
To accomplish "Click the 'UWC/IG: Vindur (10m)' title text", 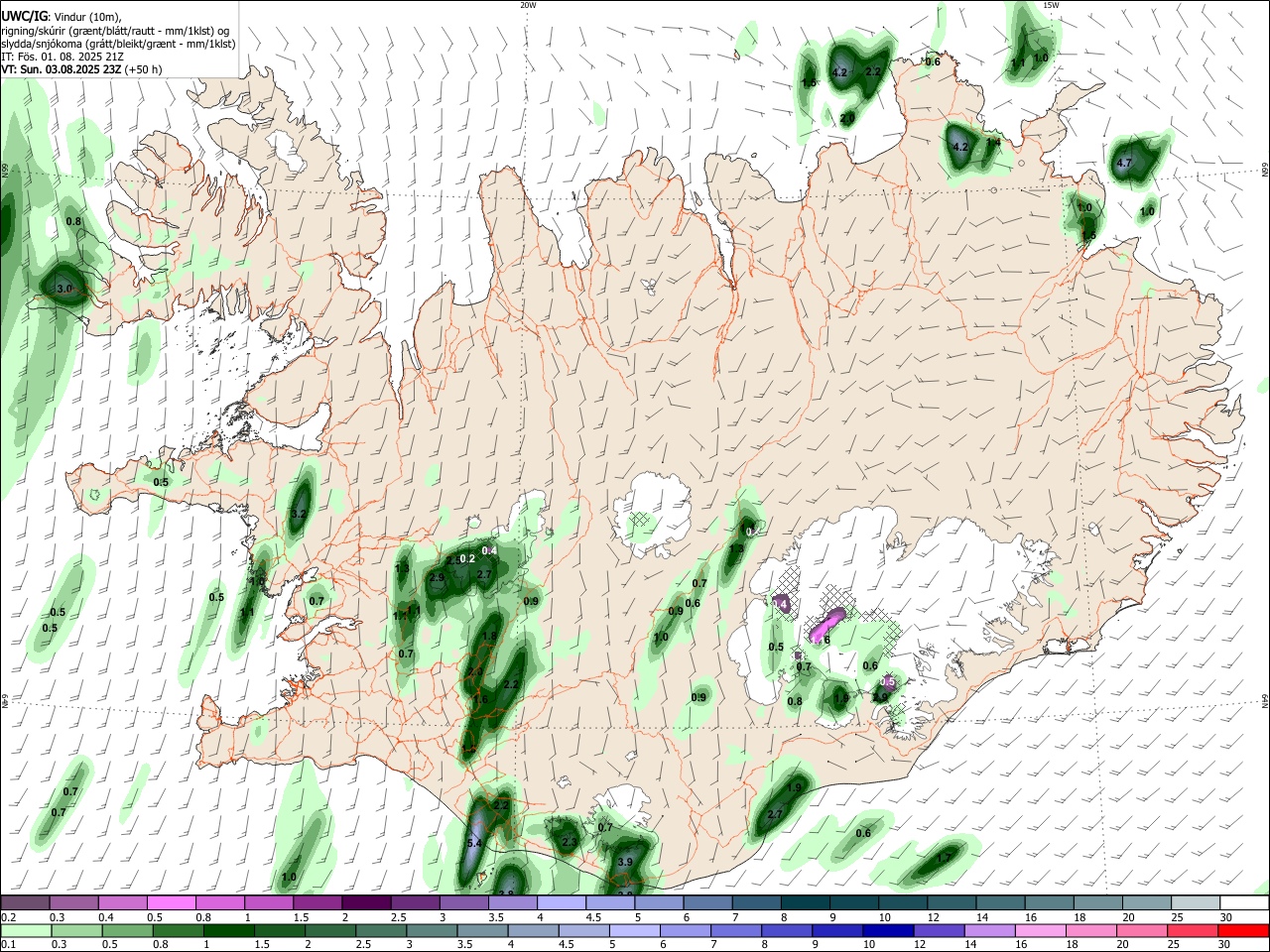I will 63,17.
